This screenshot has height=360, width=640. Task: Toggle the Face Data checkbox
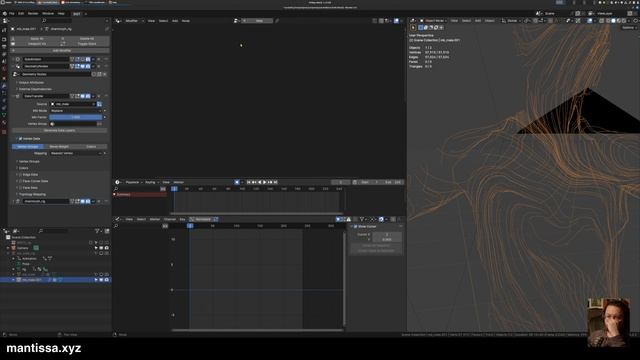pyautogui.click(x=20, y=188)
